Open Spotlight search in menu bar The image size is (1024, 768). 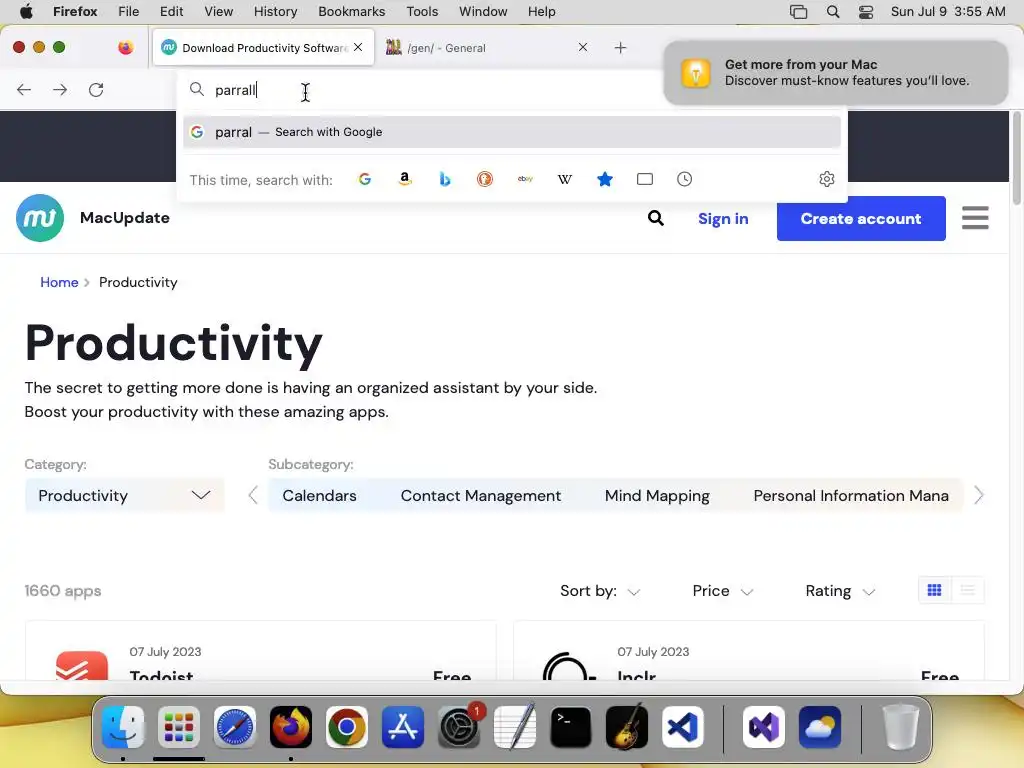[833, 11]
